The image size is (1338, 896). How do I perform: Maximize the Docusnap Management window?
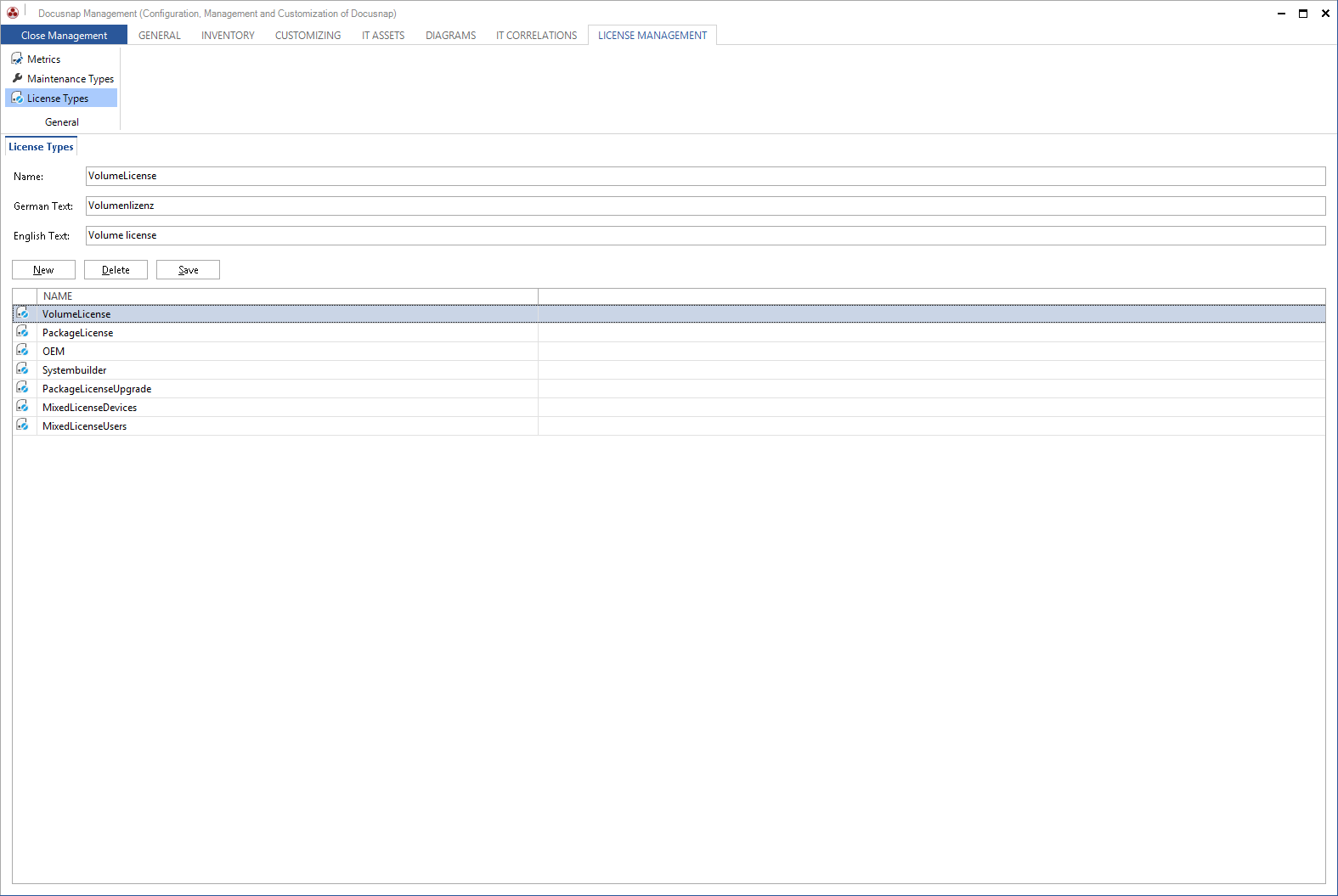tap(1303, 13)
